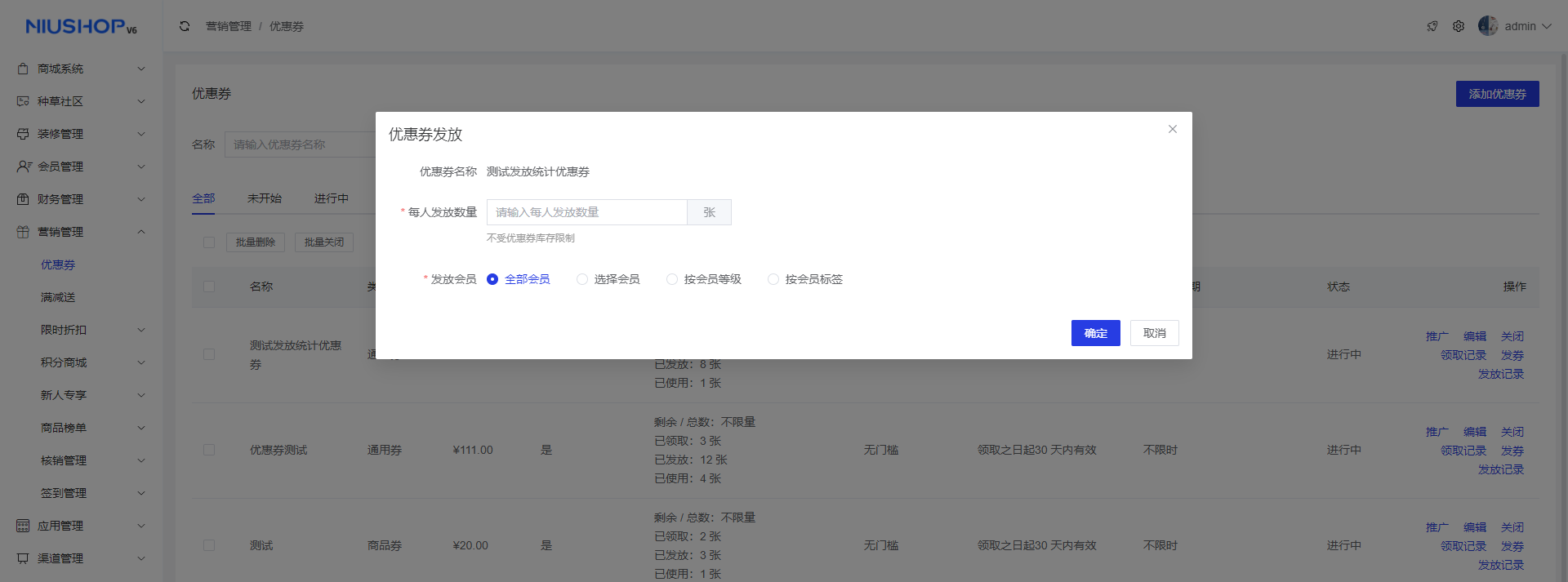This screenshot has width=1568, height=582.
Task: Click the 会员管理 user icon
Action: (24, 167)
